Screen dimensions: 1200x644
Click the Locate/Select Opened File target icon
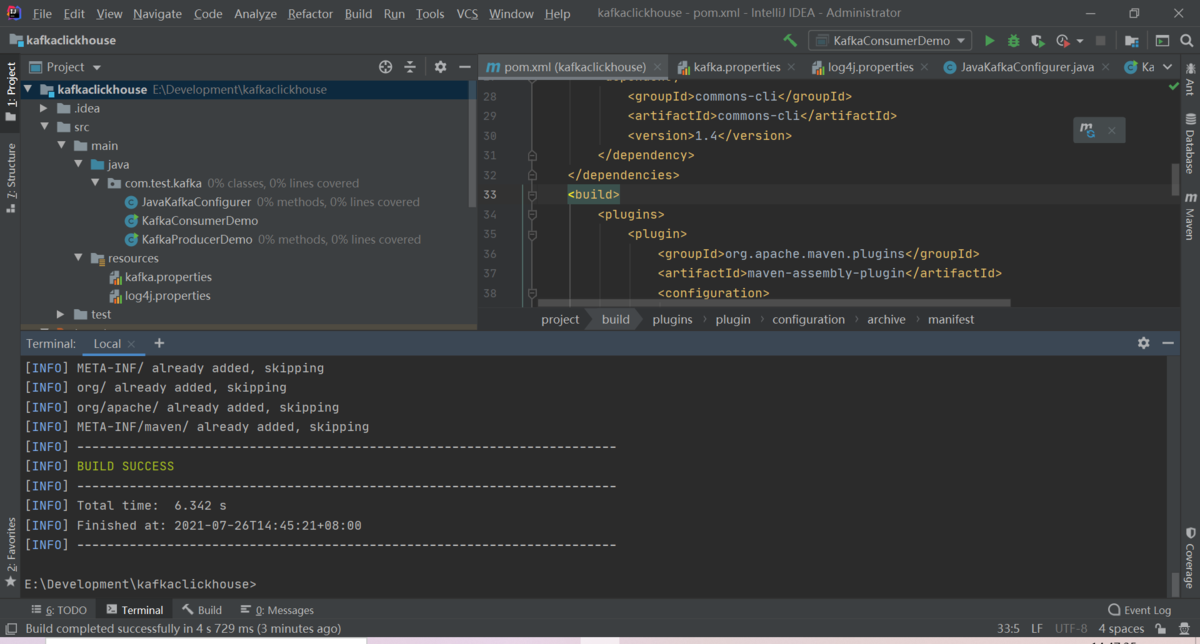pyautogui.click(x=386, y=67)
